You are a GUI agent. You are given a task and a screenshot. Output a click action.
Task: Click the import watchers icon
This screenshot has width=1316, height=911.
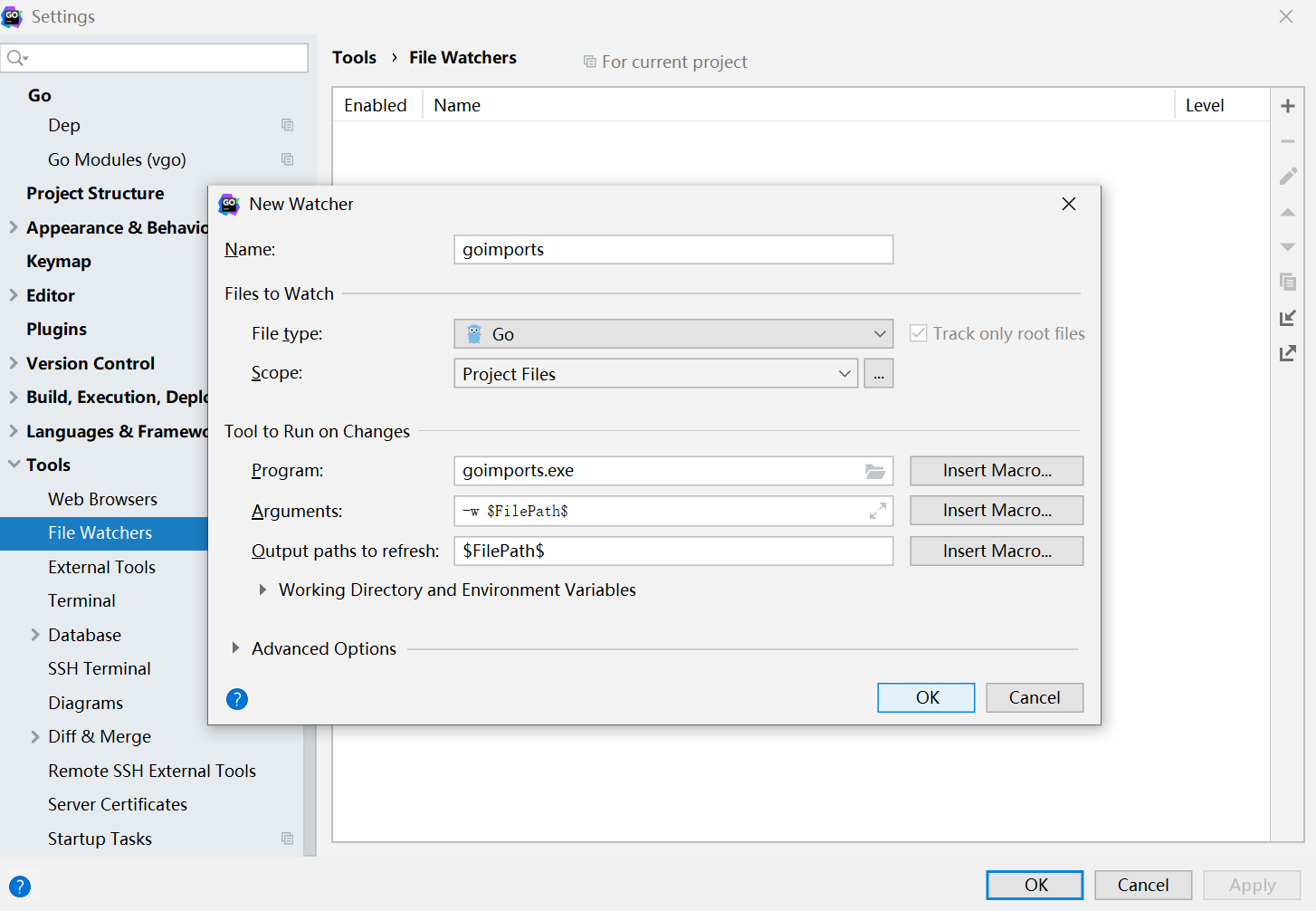coord(1288,318)
